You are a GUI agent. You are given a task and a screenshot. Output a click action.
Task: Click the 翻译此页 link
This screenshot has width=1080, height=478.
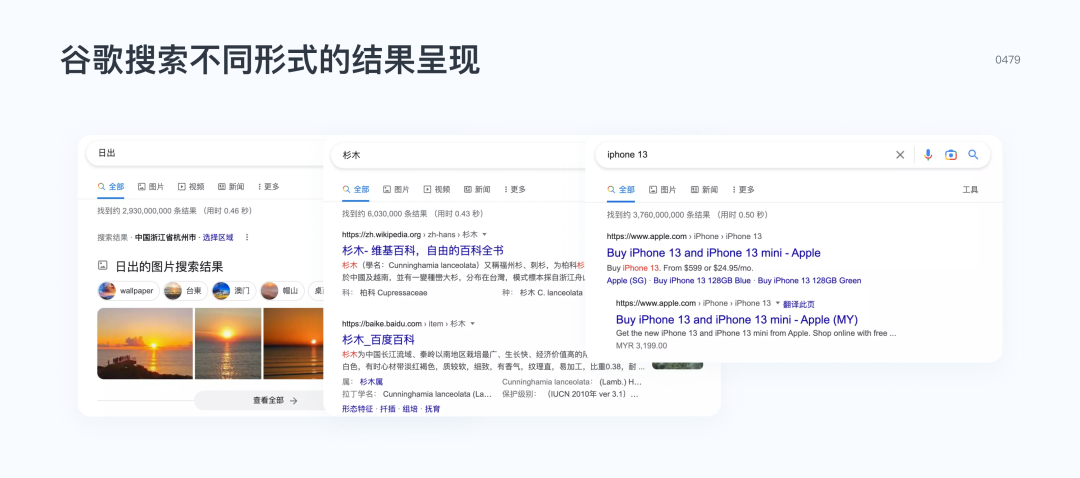click(799, 304)
